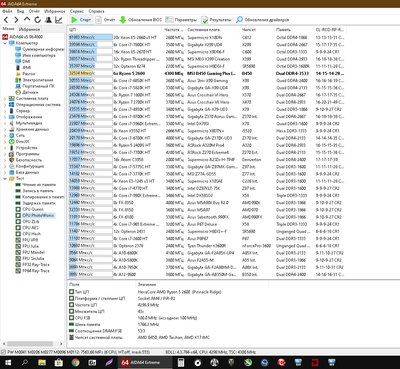This screenshot has height=369, width=400.
Task: Open Google Chrome from the taskbar
Action: point(75,362)
